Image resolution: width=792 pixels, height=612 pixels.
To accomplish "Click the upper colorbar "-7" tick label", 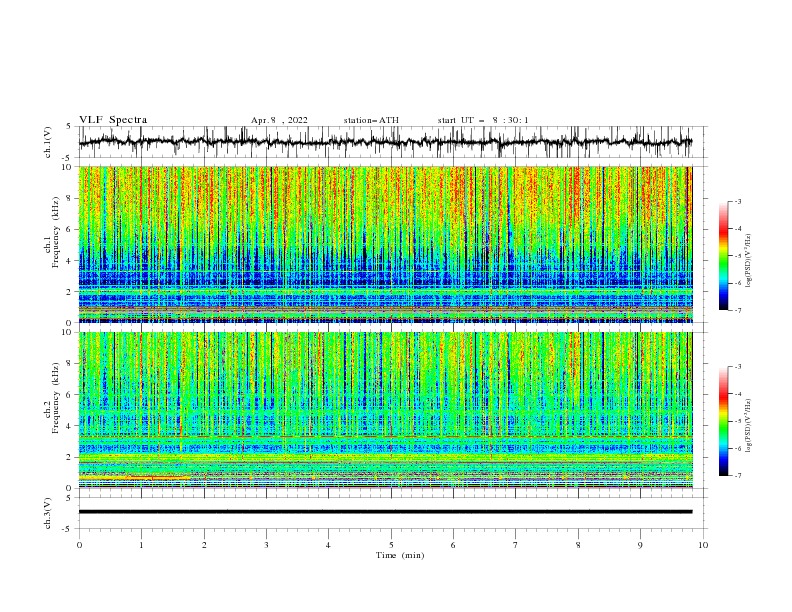I will click(x=737, y=310).
